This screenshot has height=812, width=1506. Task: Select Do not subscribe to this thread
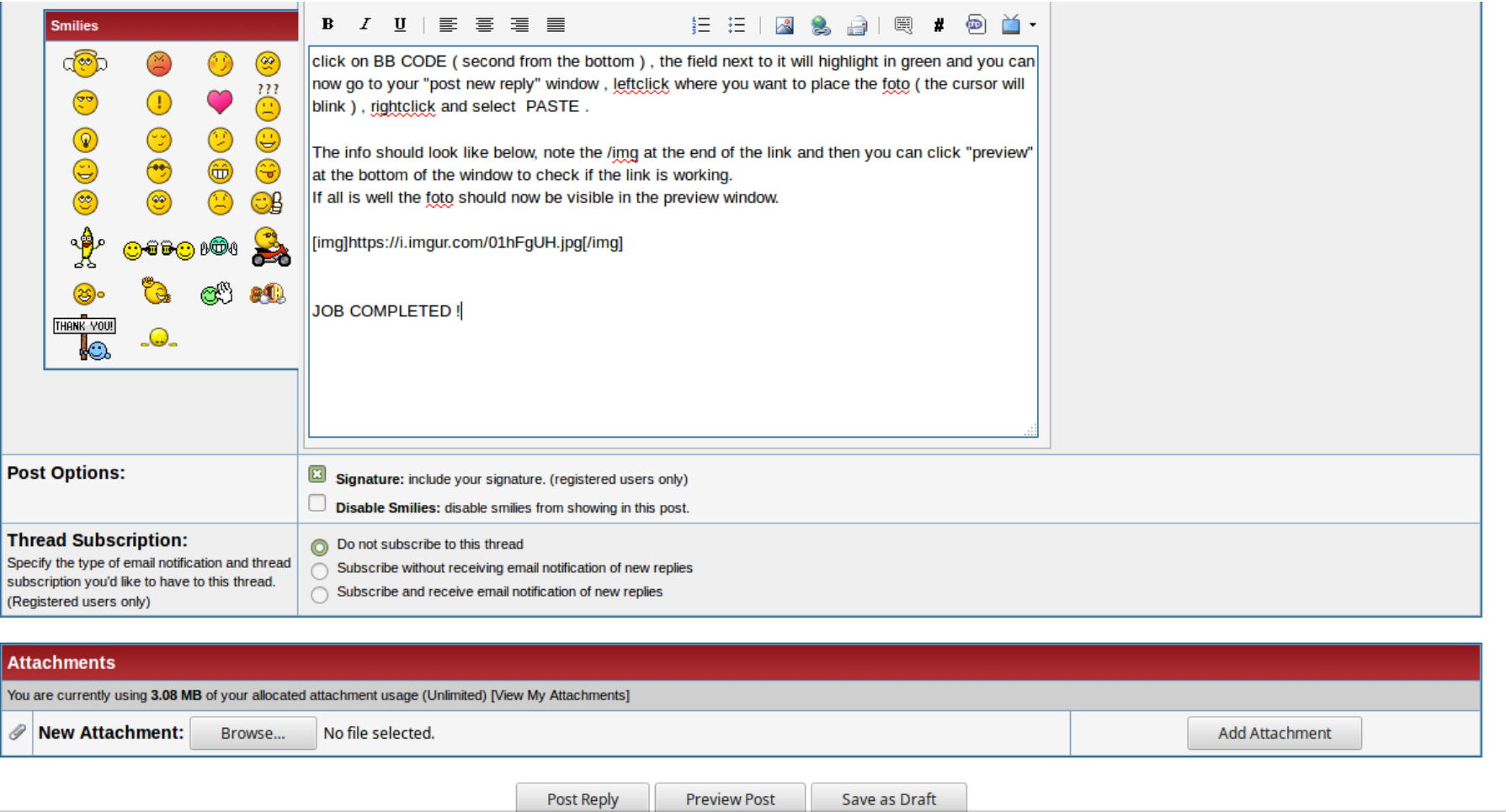click(x=319, y=547)
